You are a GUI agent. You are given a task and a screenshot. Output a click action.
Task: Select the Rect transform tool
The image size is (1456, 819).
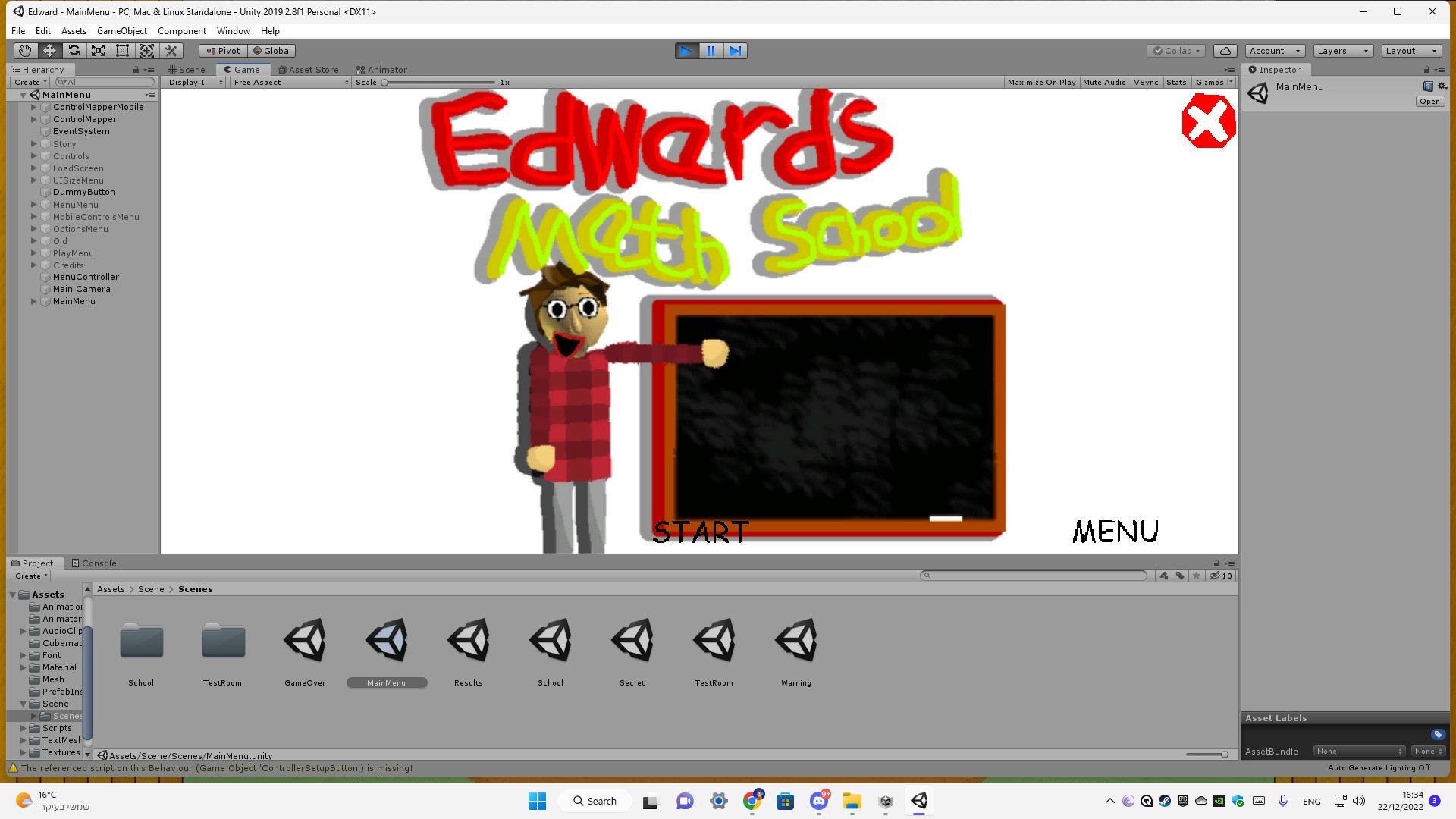click(x=122, y=50)
